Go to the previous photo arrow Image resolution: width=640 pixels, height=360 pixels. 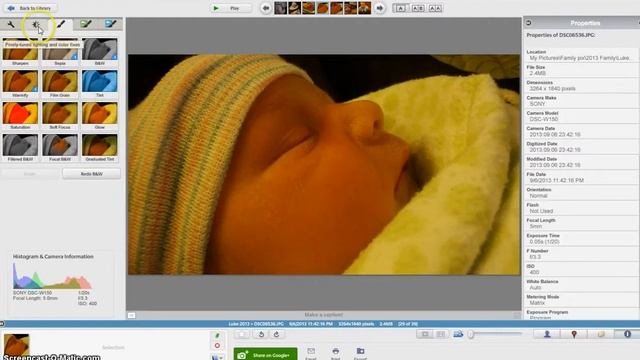pos(266,8)
